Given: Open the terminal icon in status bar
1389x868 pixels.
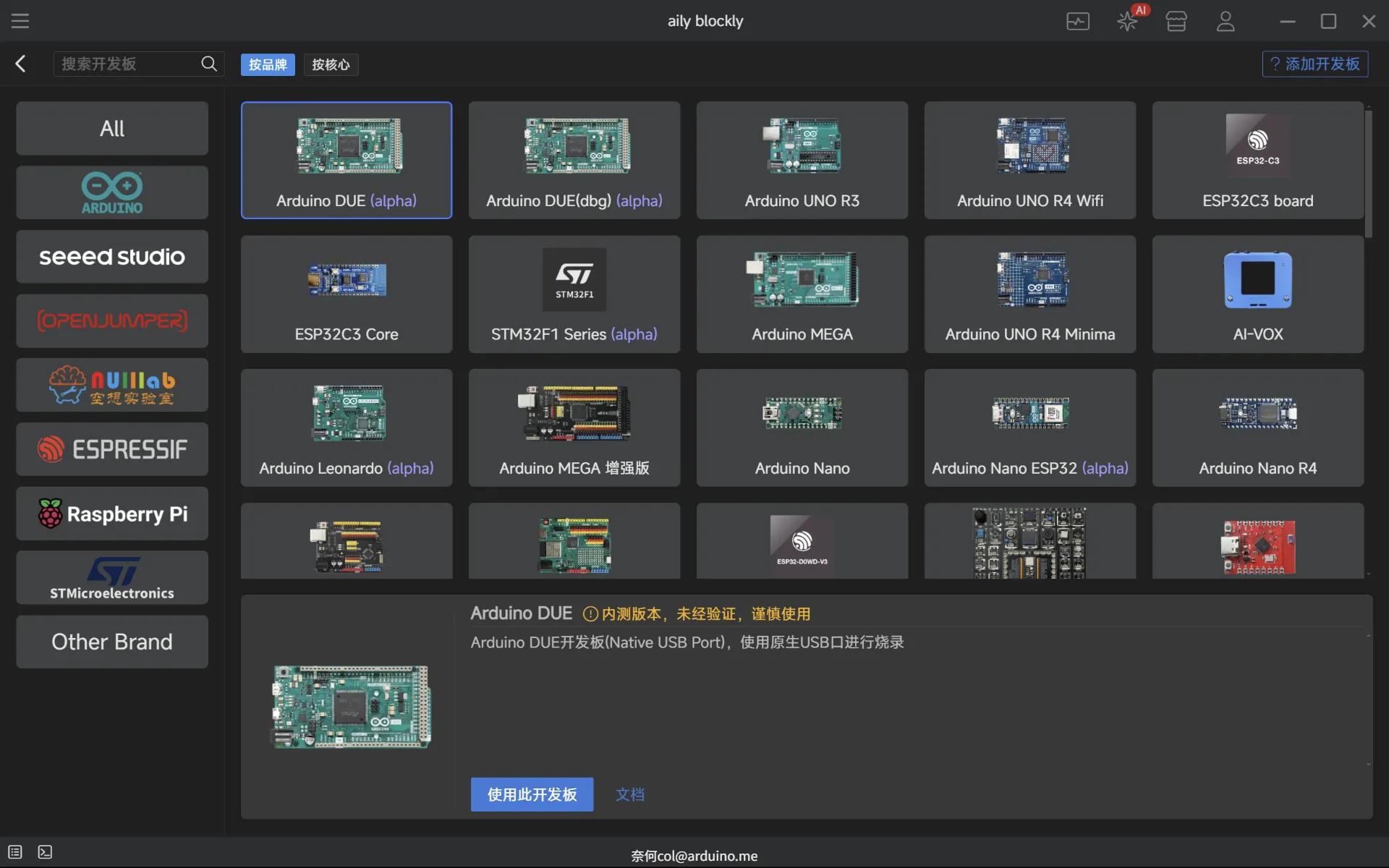Looking at the screenshot, I should click(x=45, y=852).
